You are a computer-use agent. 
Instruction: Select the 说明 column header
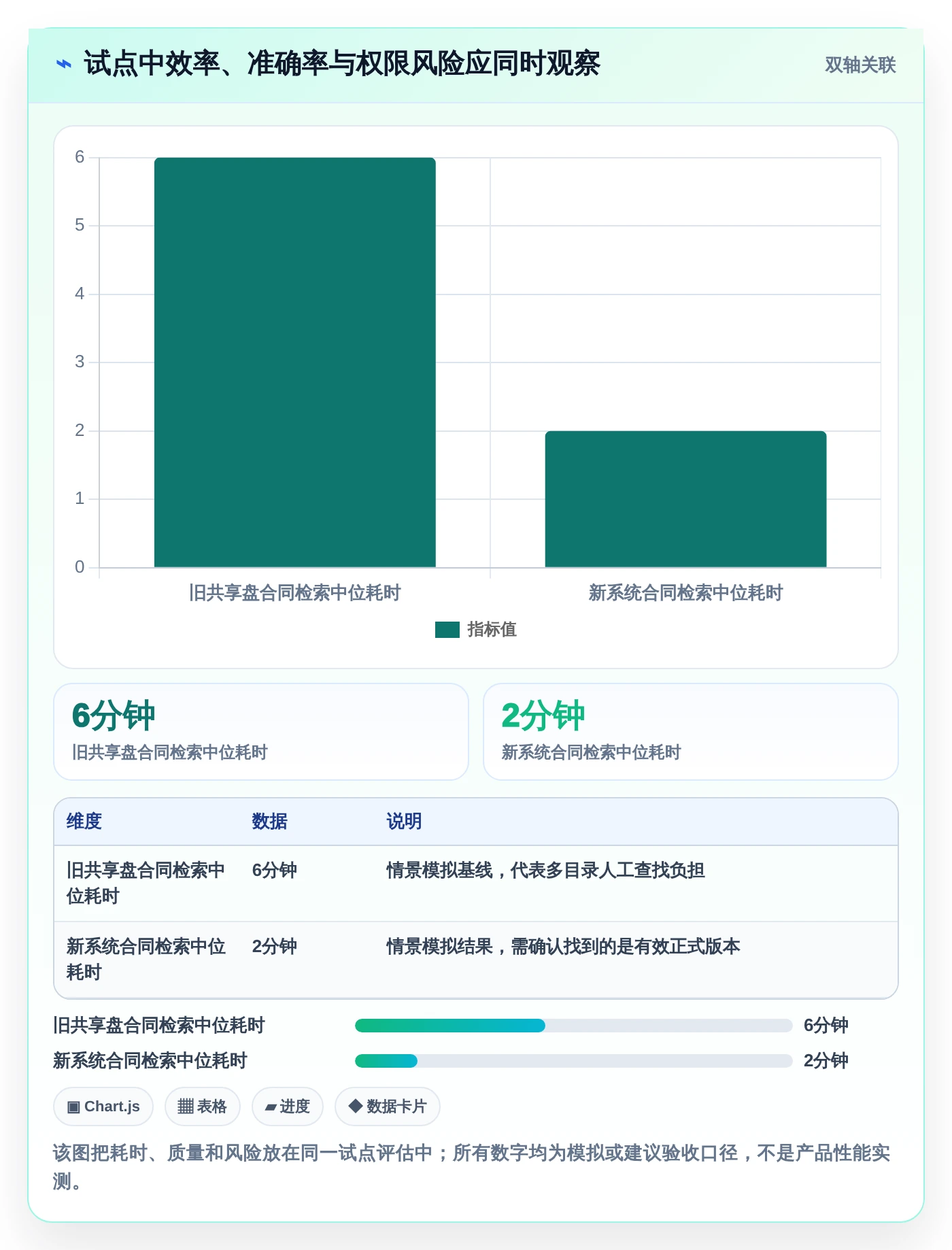405,822
